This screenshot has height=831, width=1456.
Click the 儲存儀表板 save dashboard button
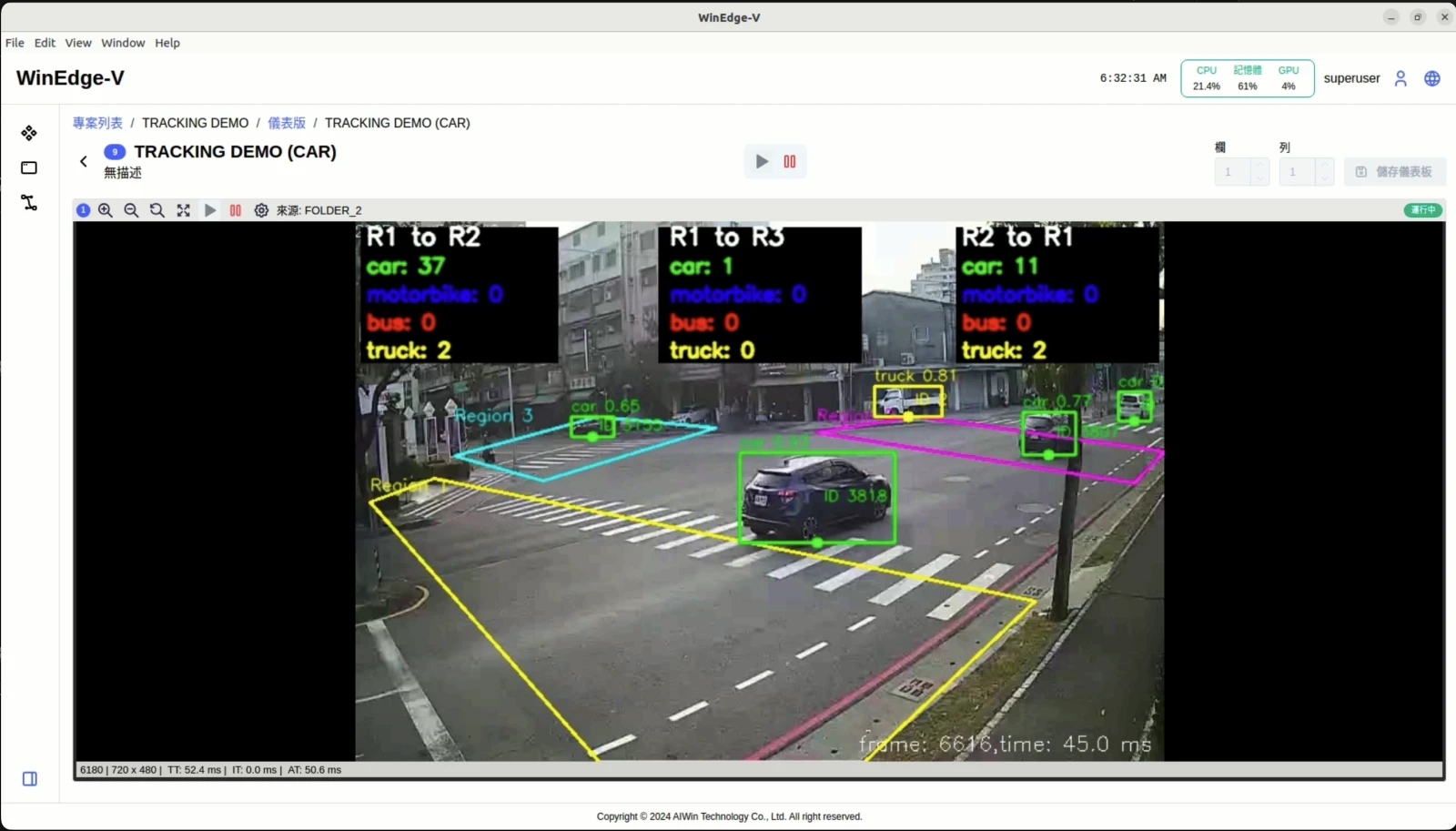pos(1395,171)
